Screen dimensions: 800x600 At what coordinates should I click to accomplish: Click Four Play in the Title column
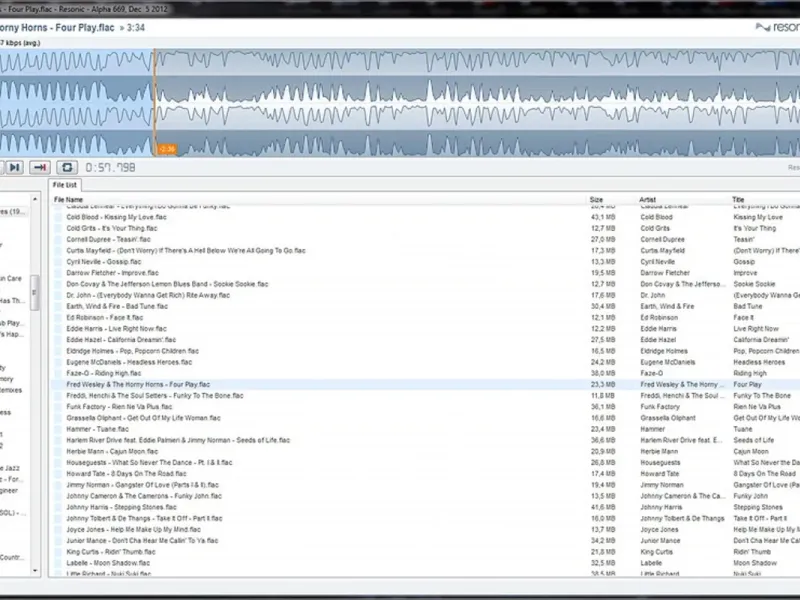tap(747, 385)
